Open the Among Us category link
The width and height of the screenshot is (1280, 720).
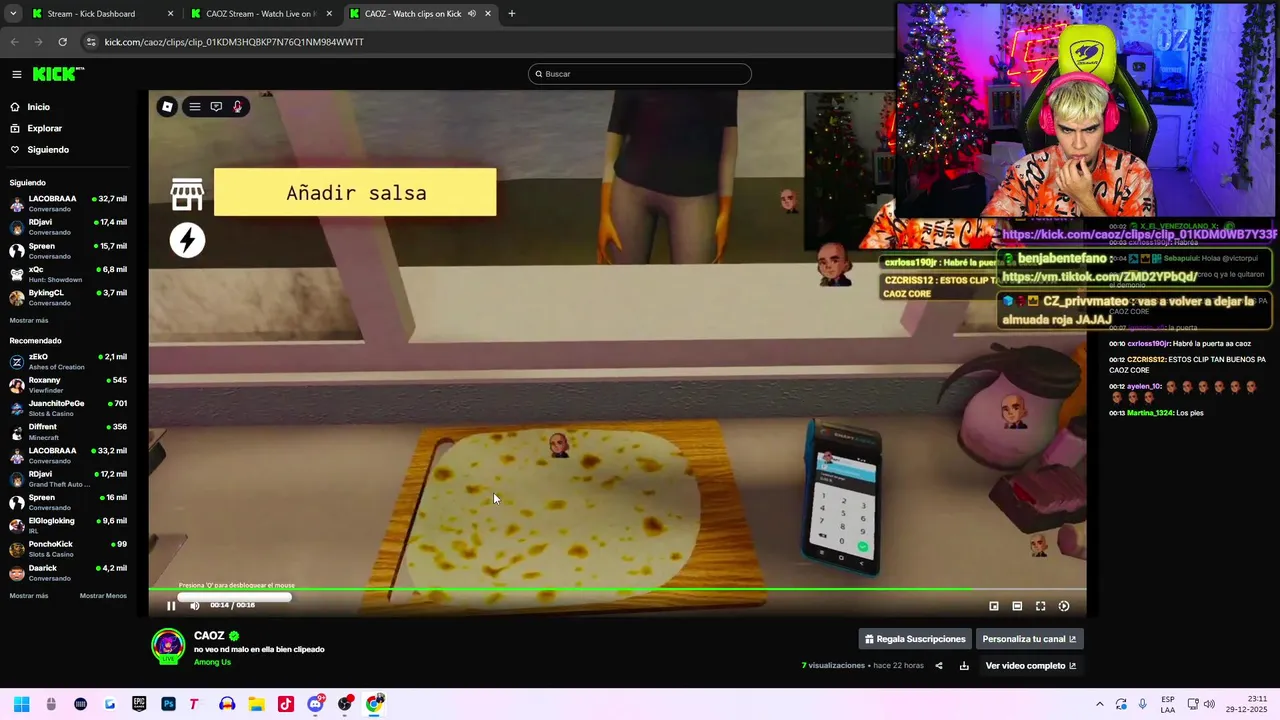point(212,662)
